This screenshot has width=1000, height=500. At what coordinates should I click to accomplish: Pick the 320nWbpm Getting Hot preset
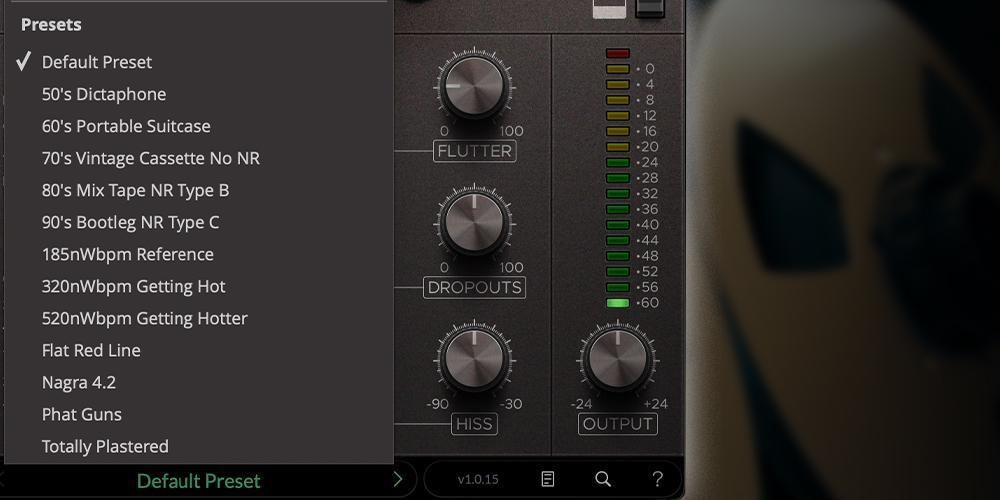(x=134, y=286)
